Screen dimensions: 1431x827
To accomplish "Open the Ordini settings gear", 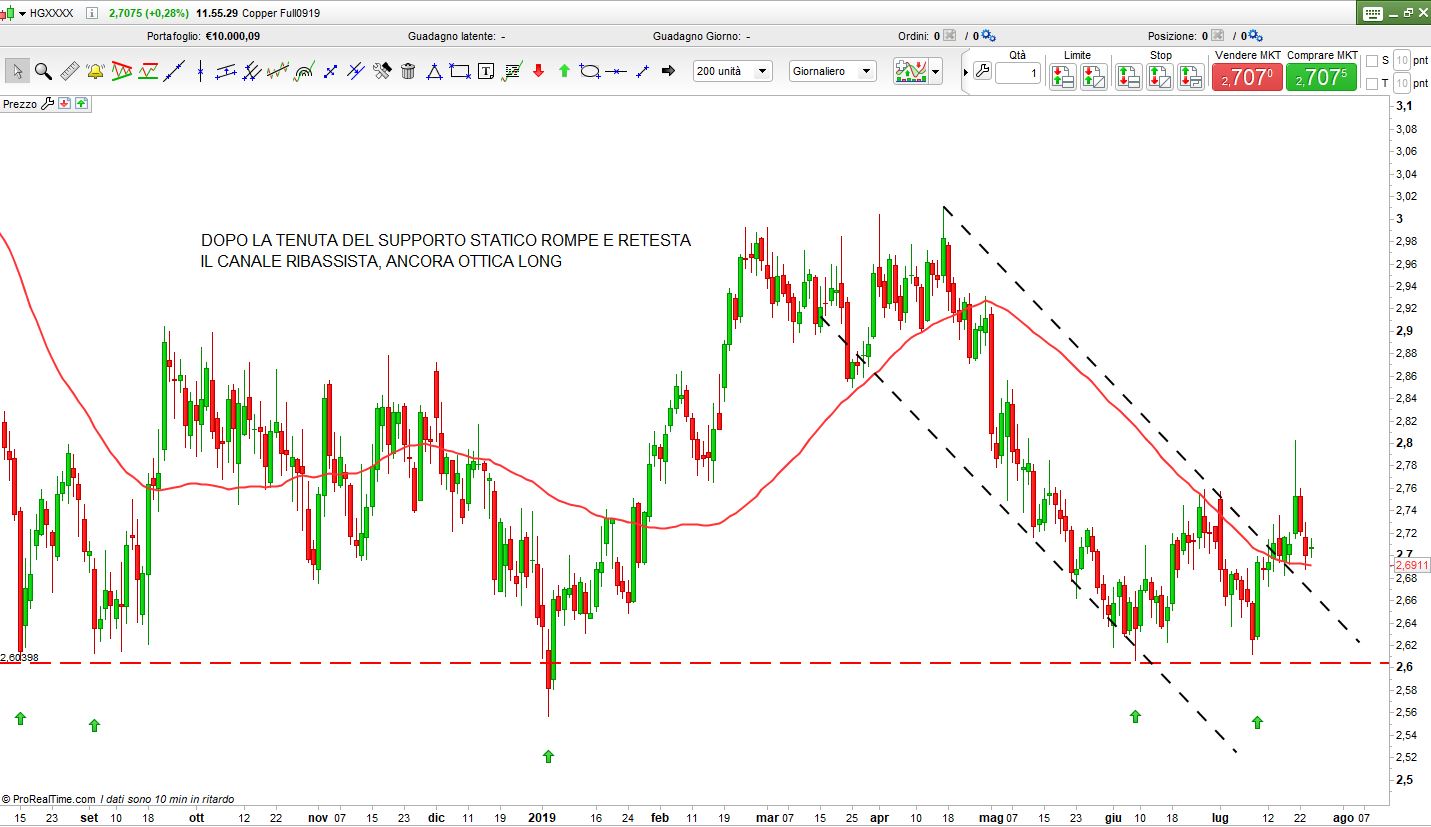I will pyautogui.click(x=987, y=36).
